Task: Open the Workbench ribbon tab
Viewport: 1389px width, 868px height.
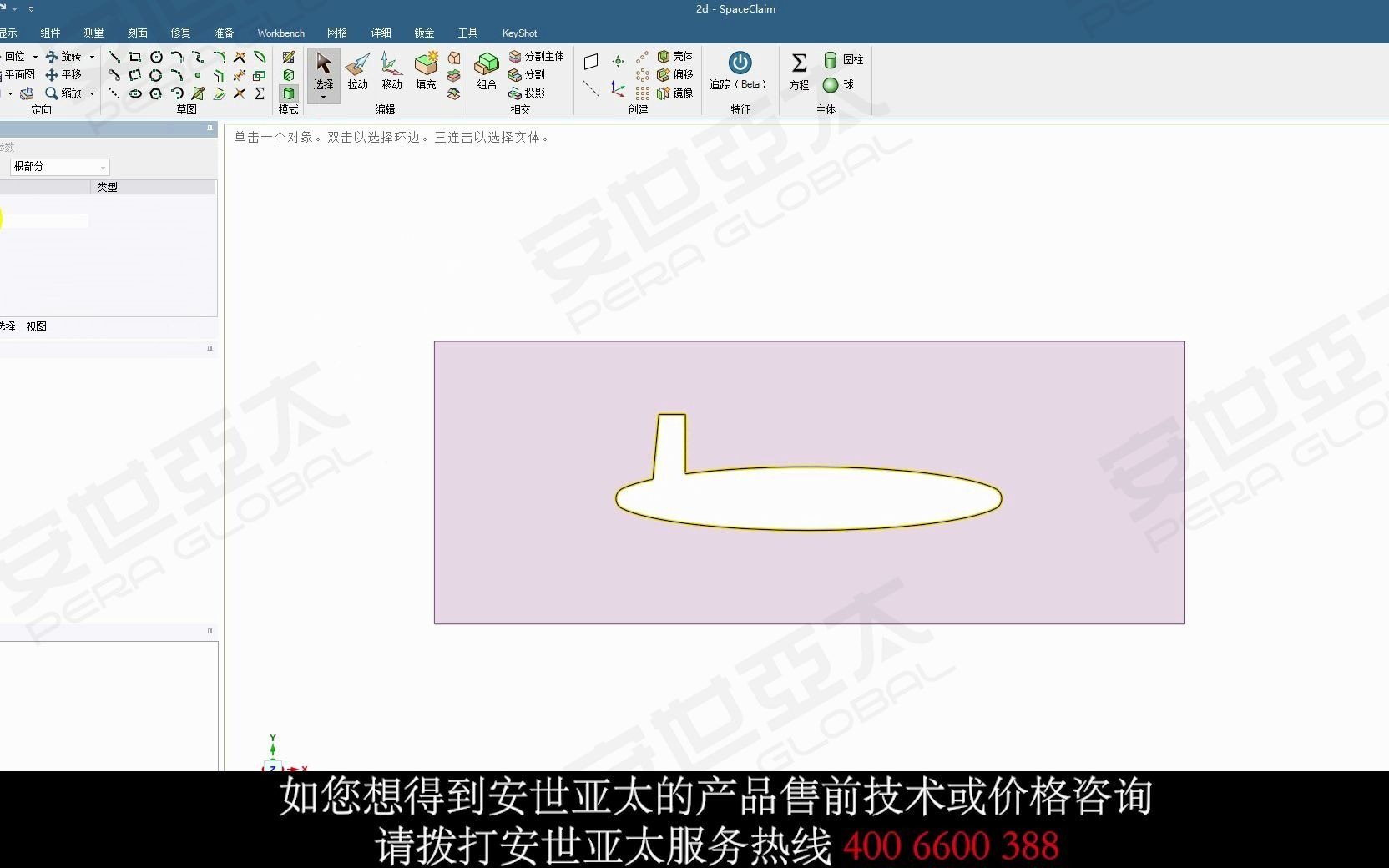Action: coord(280,33)
